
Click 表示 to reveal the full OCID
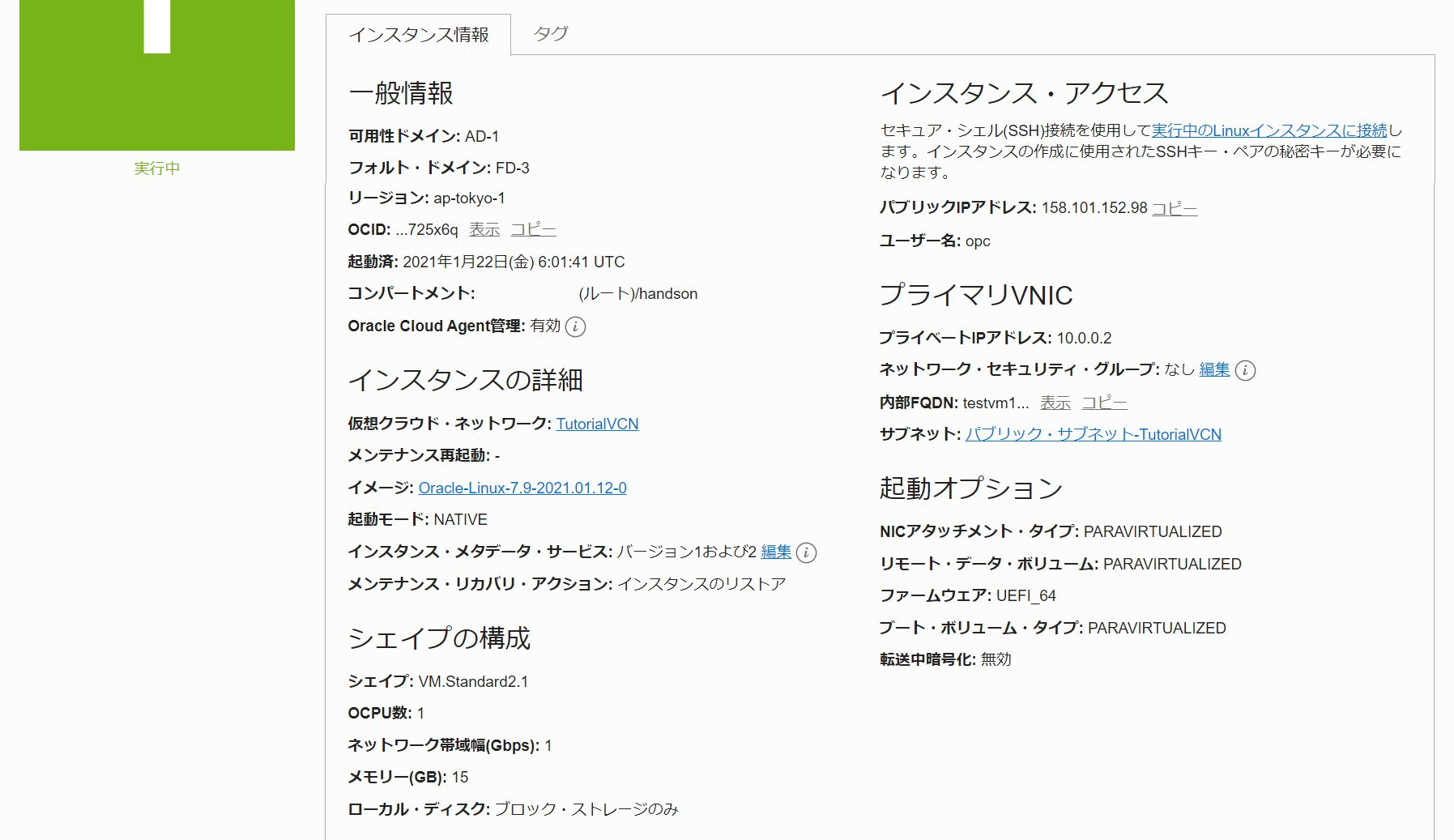(484, 229)
